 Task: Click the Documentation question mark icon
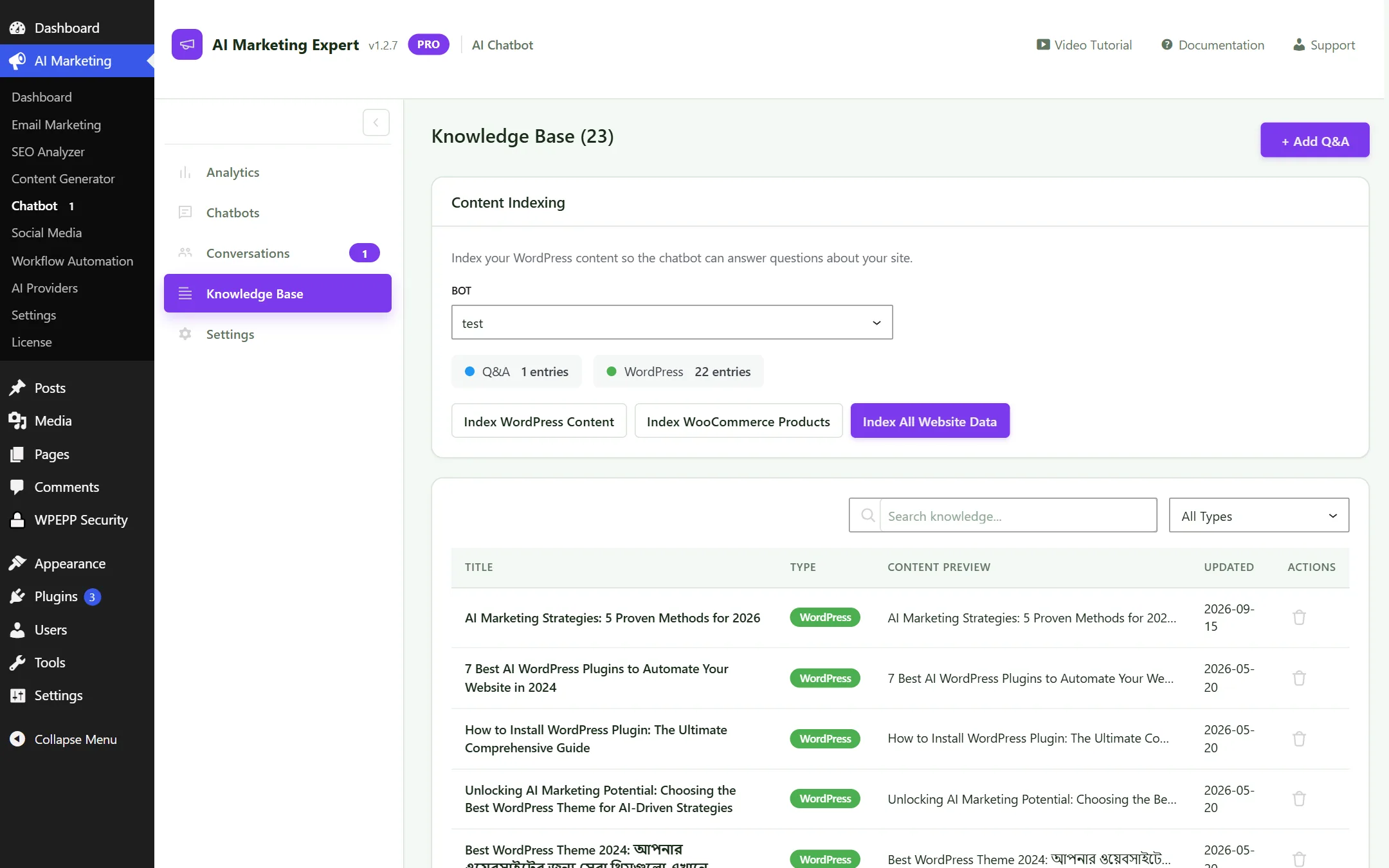1167,45
